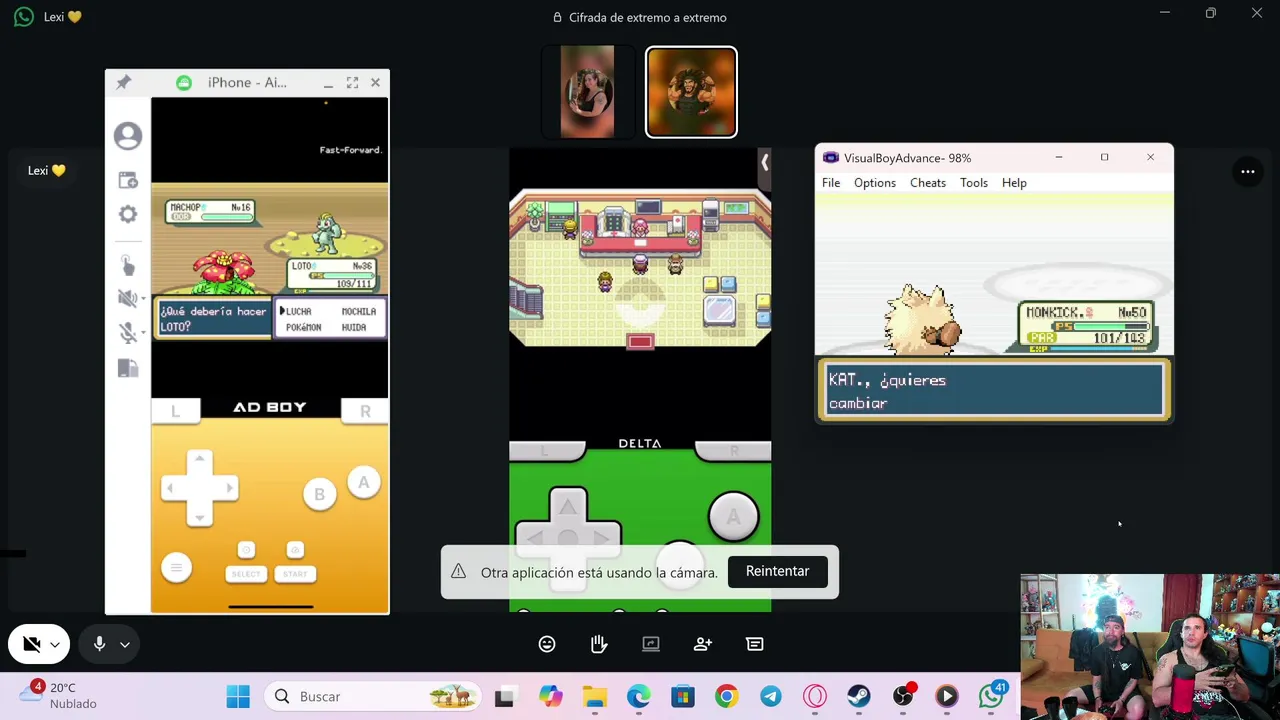Click the Buscar taskbar search box

tap(372, 696)
